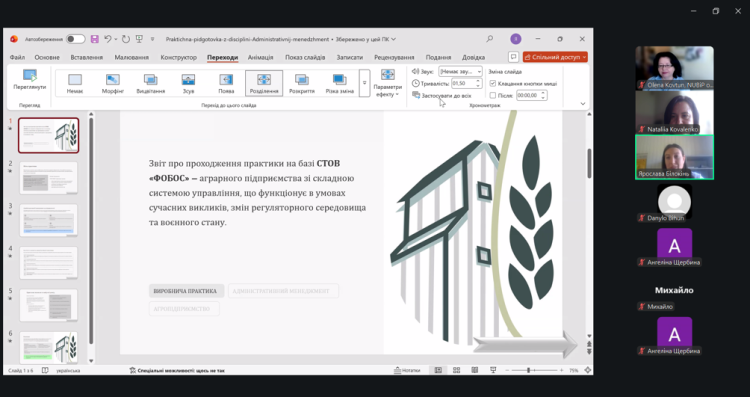The width and height of the screenshot is (750, 397).
Task: Click Nataliia Kovalenko video tile
Action: click(674, 112)
